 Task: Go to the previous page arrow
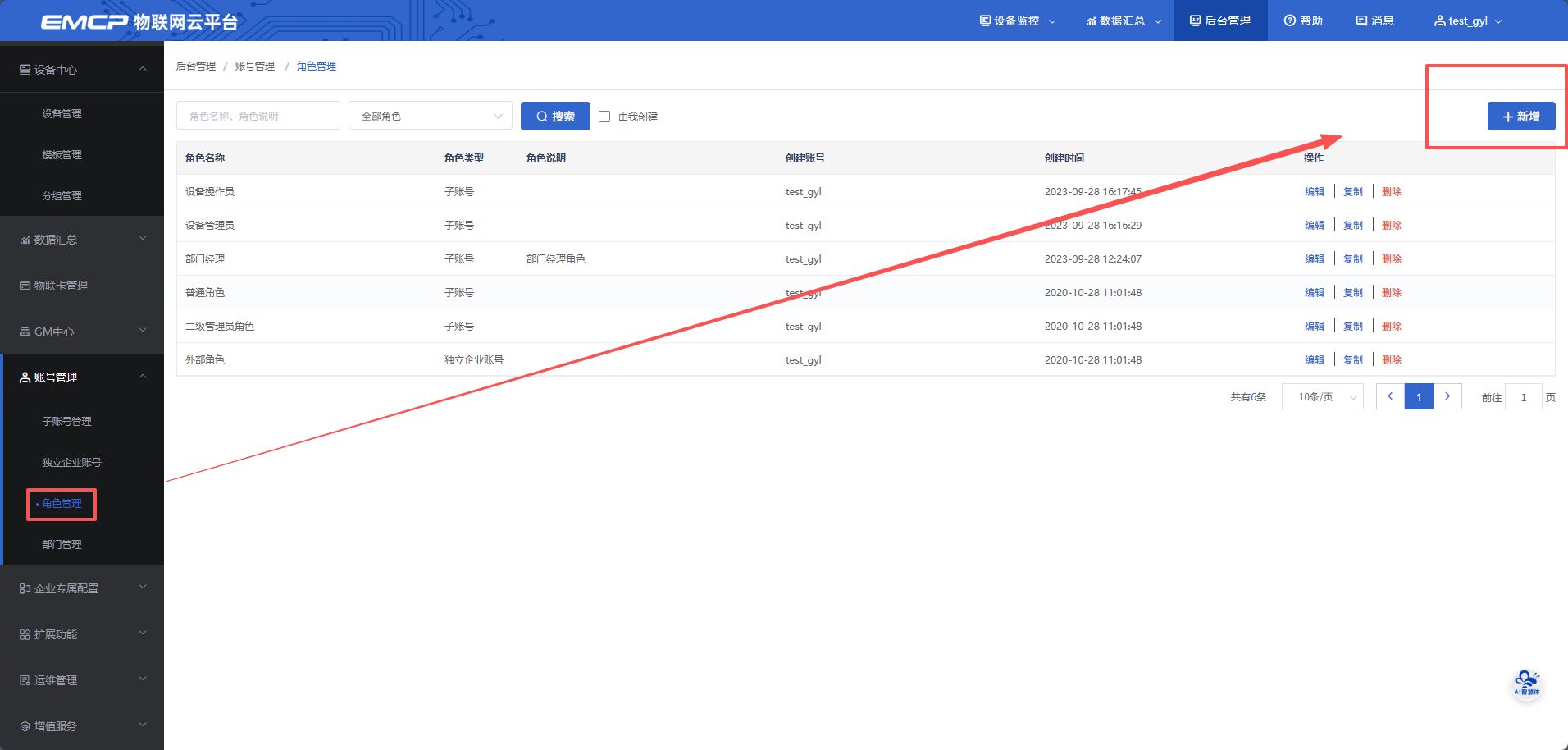tap(1390, 396)
